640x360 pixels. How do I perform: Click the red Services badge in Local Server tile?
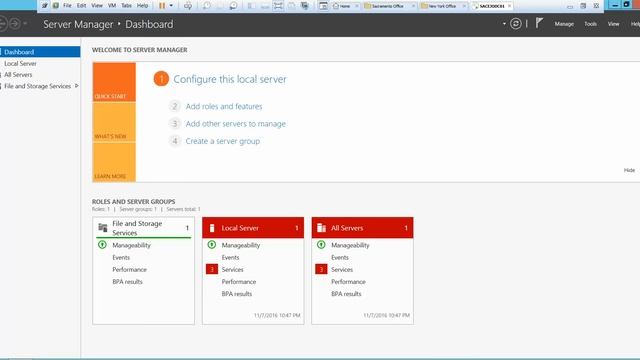coord(212,269)
